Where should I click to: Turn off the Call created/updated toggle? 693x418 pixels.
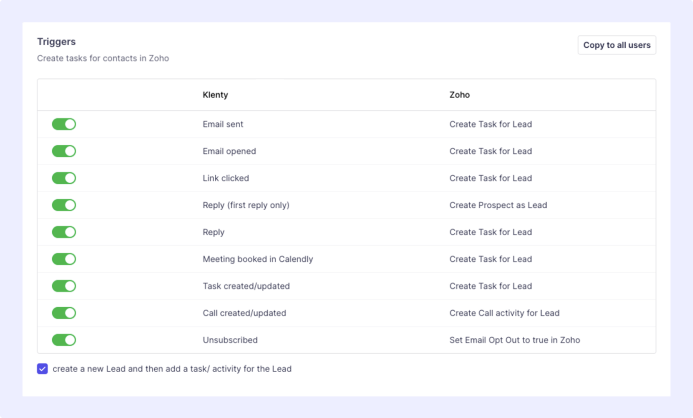[64, 313]
